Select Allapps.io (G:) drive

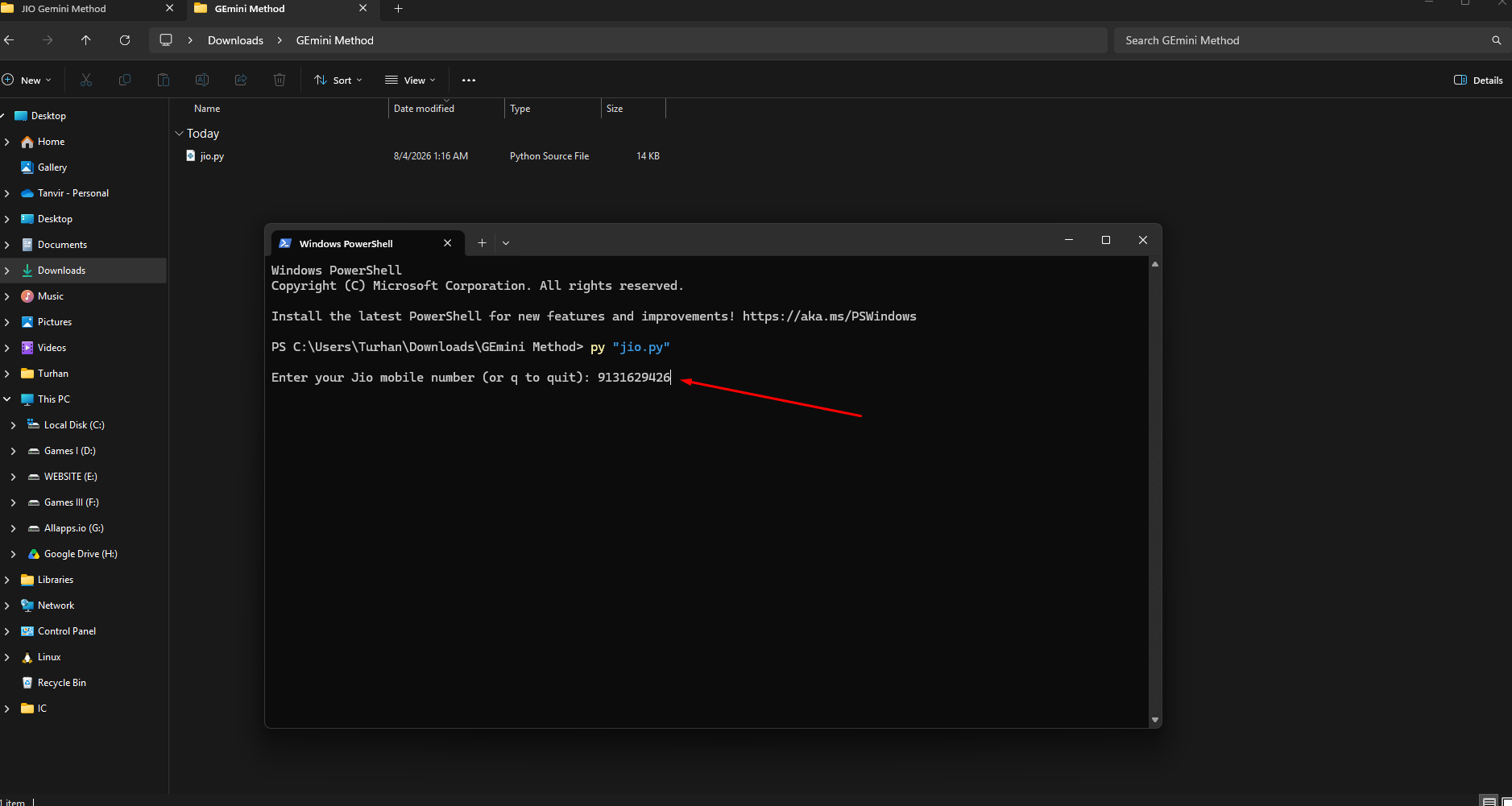click(73, 528)
